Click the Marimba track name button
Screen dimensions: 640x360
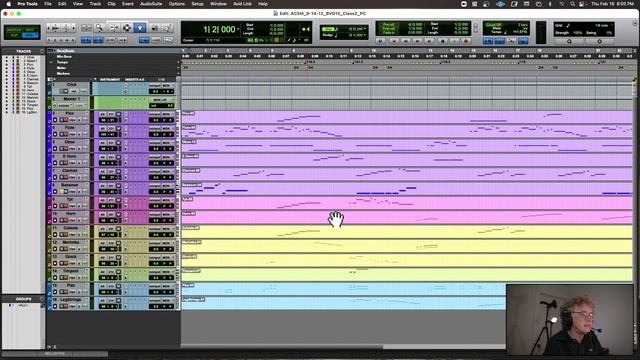click(70, 242)
